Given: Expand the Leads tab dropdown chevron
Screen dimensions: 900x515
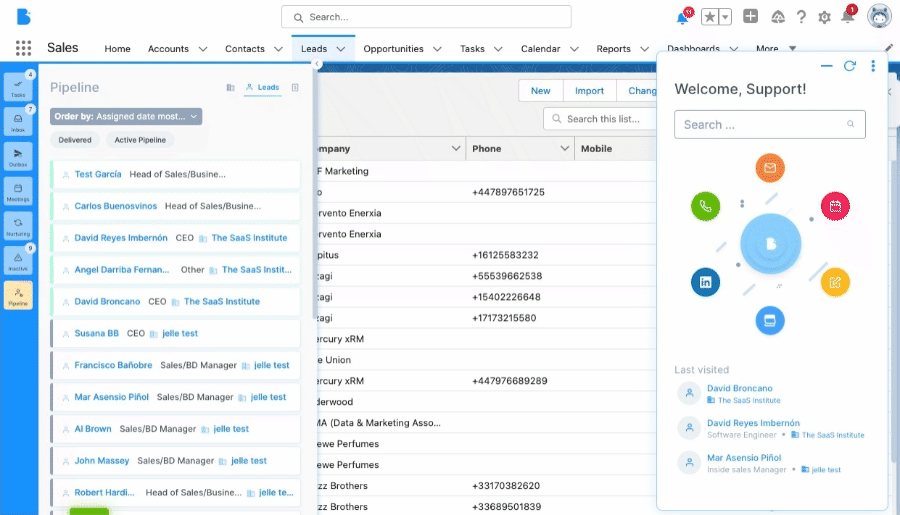Looking at the screenshot, I should pos(340,49).
